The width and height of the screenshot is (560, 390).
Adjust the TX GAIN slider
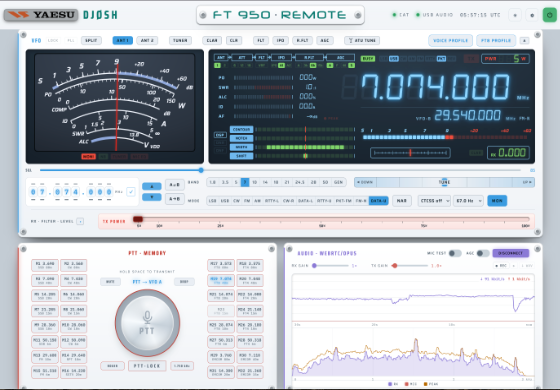[395, 266]
